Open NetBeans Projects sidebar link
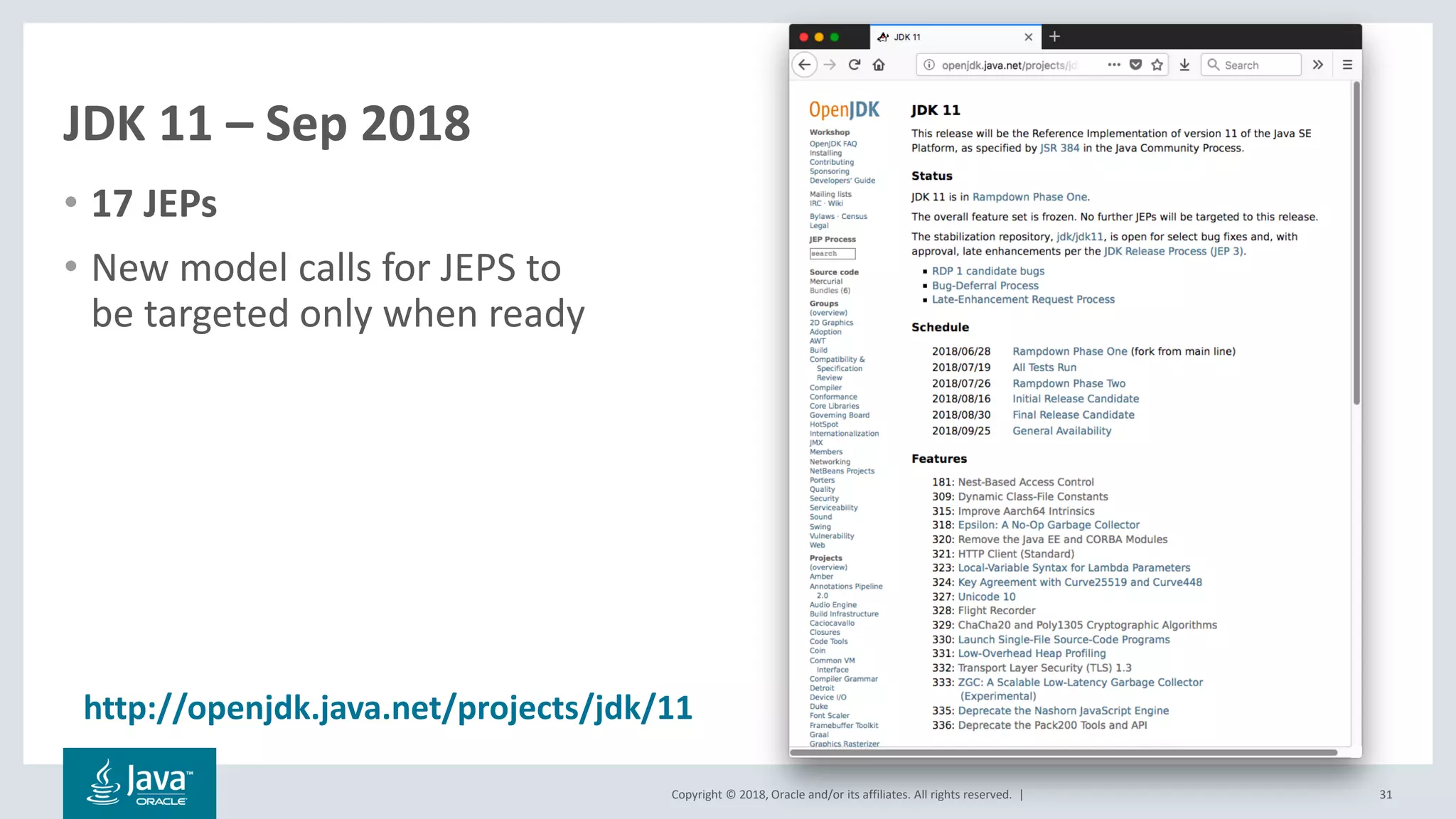 click(842, 471)
